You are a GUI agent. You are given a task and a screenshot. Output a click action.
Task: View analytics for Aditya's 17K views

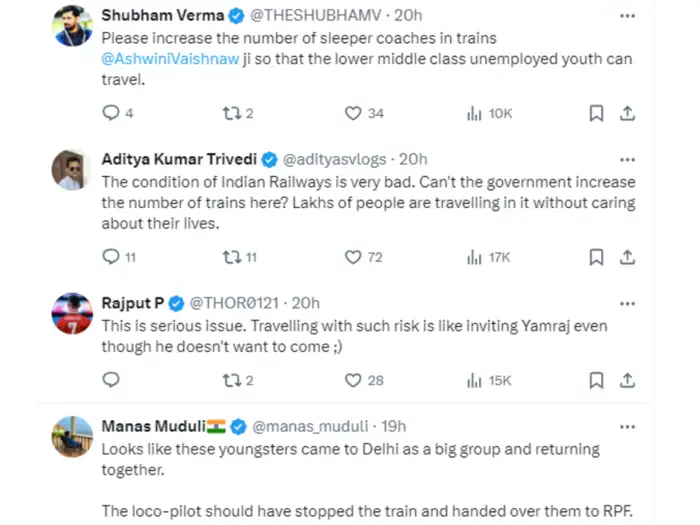coord(488,257)
